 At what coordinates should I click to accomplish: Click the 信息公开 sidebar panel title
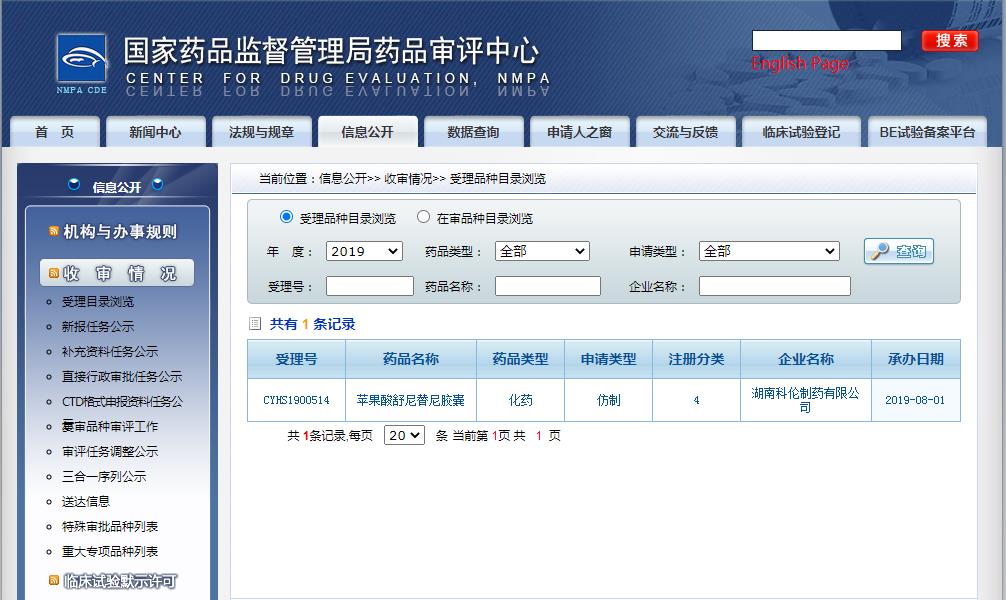click(116, 187)
